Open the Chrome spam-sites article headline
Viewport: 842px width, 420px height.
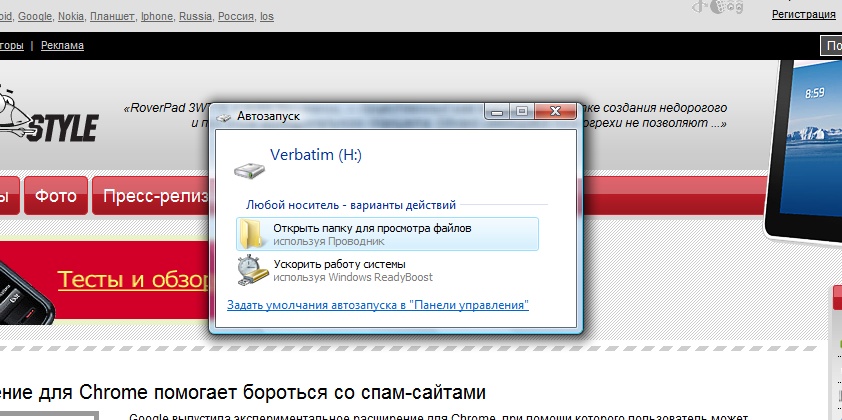click(x=243, y=392)
